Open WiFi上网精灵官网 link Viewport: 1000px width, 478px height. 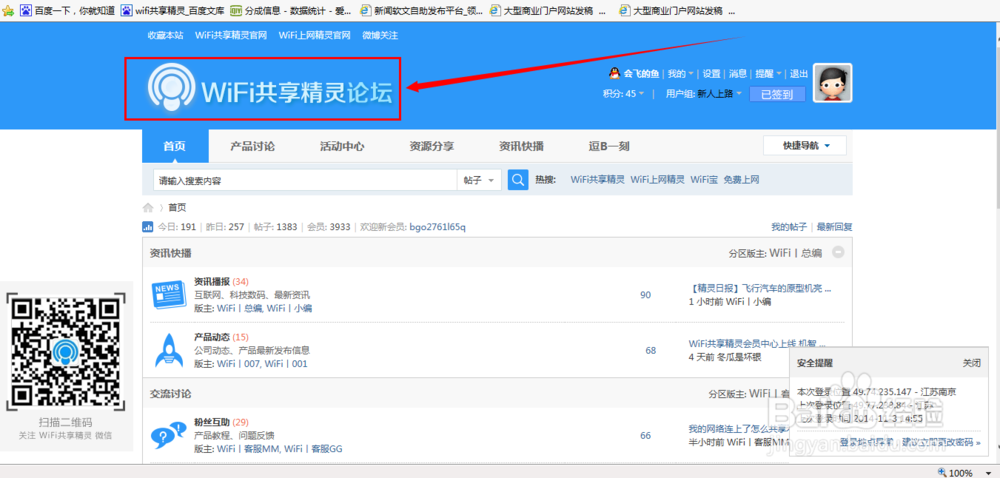(314, 36)
